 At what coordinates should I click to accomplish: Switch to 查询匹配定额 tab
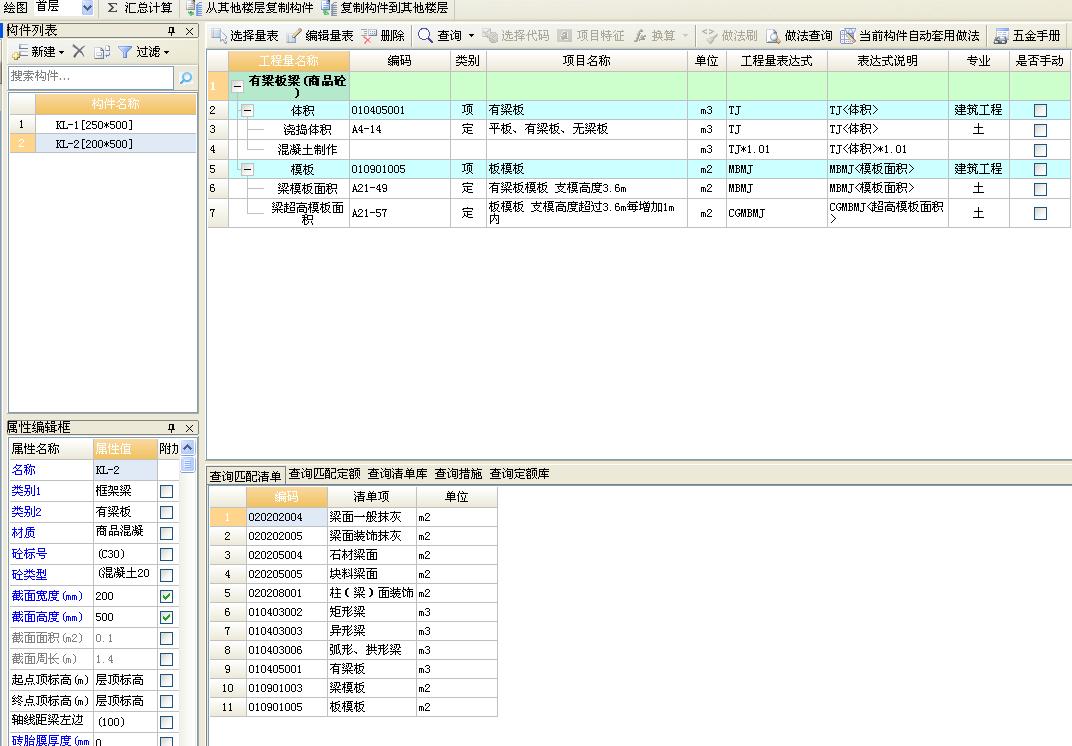[x=324, y=473]
